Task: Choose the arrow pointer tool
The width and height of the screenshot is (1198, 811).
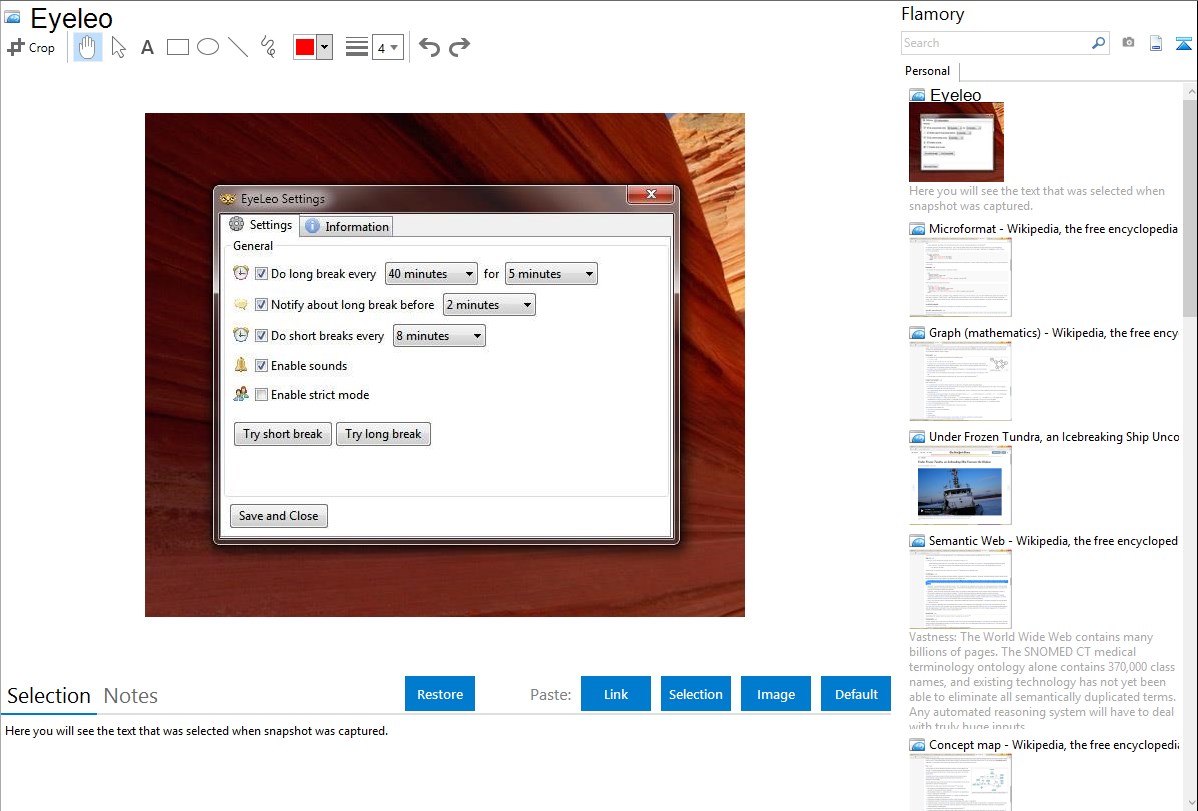Action: tap(118, 47)
